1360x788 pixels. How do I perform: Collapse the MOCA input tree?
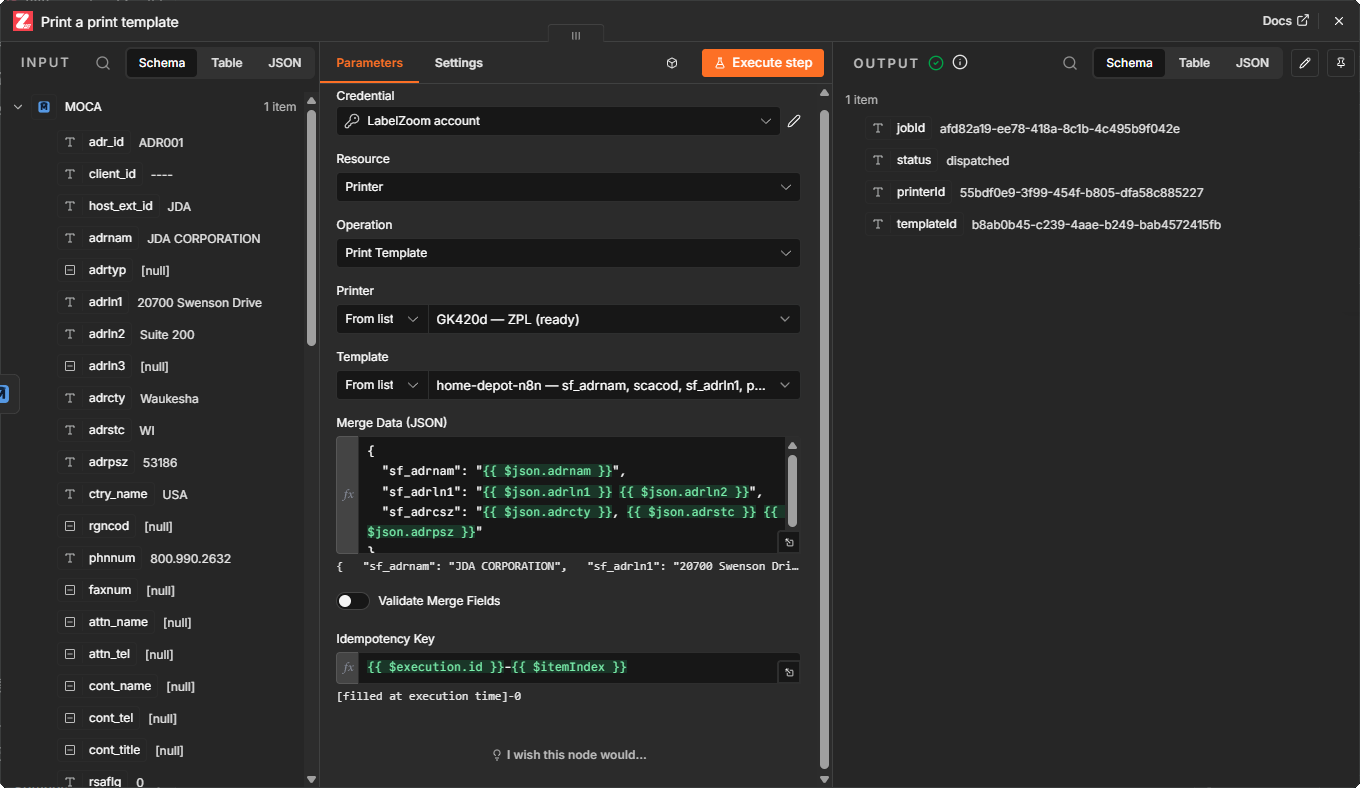18,107
